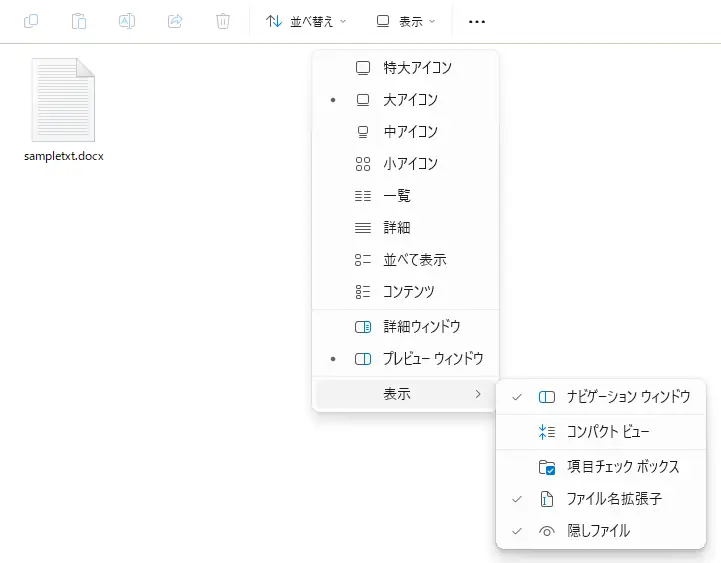
Task: Switch to 一覧 list view
Action: click(x=405, y=195)
